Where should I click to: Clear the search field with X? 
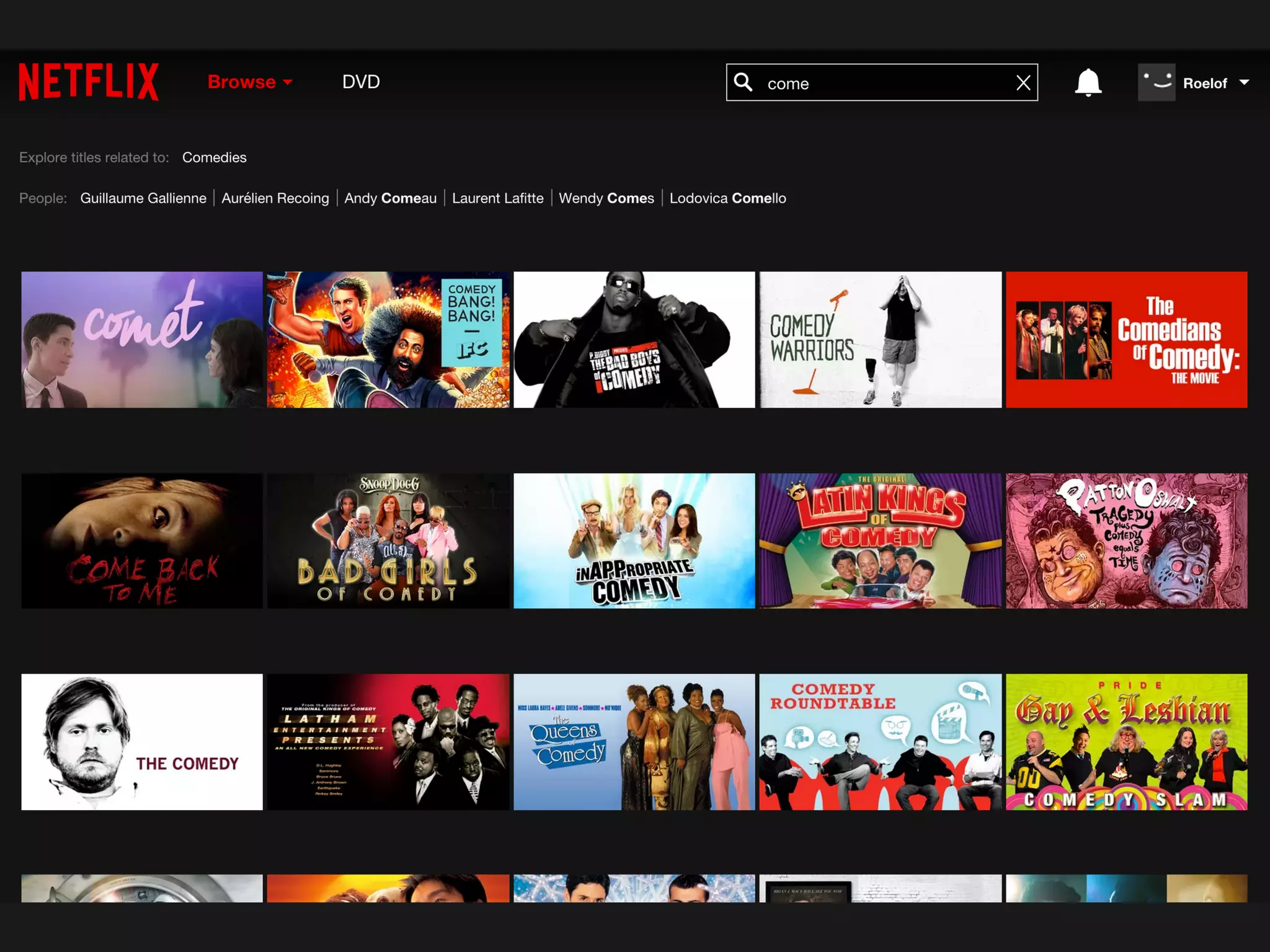tap(1023, 82)
